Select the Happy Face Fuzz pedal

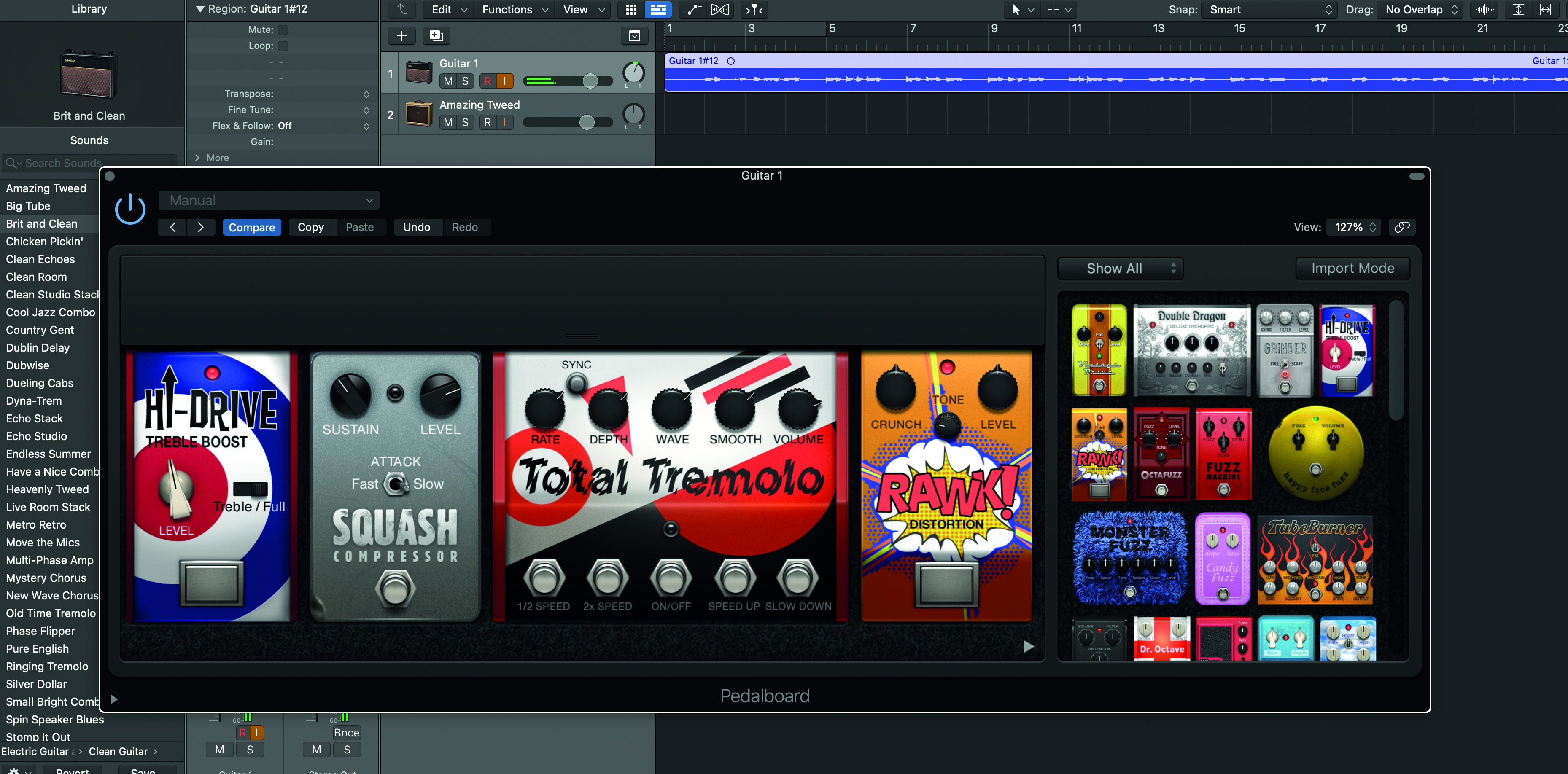1315,454
